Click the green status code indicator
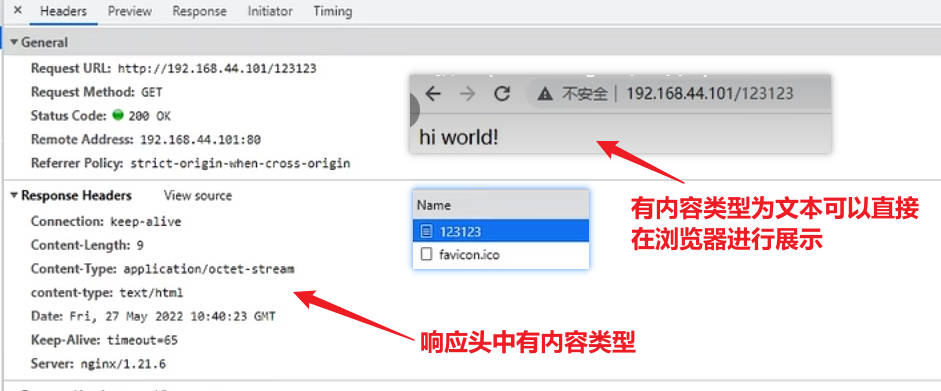Screen dimensions: 941x391 click(118, 115)
